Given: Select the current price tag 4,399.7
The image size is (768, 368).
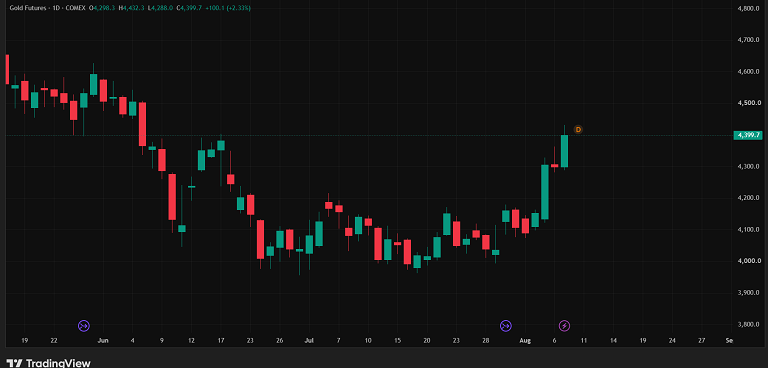Looking at the screenshot, I should (x=747, y=135).
